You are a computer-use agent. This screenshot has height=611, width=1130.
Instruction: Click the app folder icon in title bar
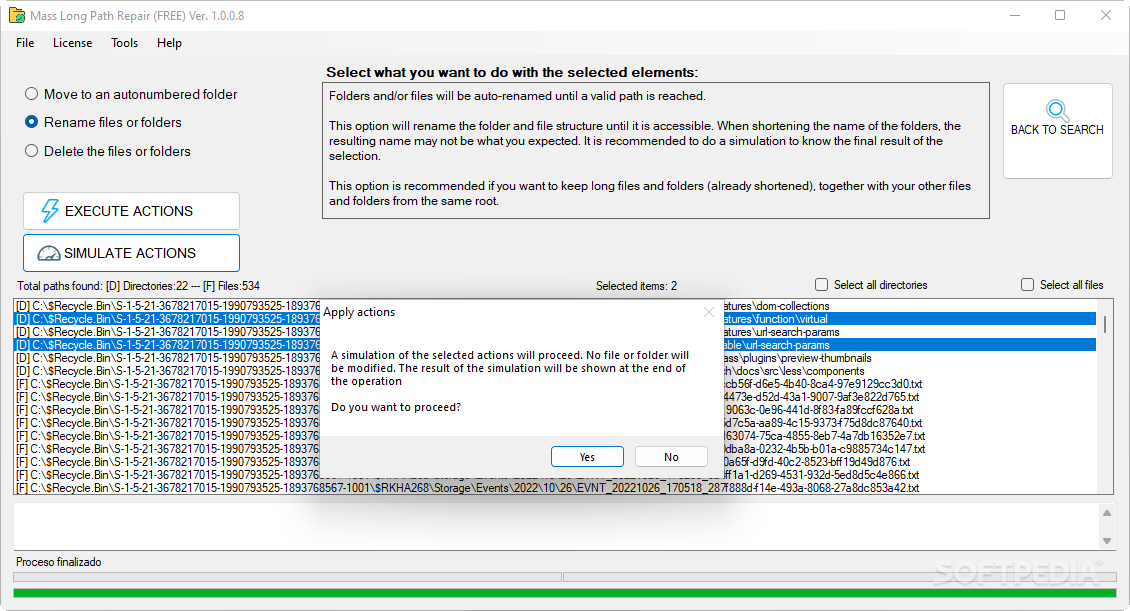pos(17,15)
